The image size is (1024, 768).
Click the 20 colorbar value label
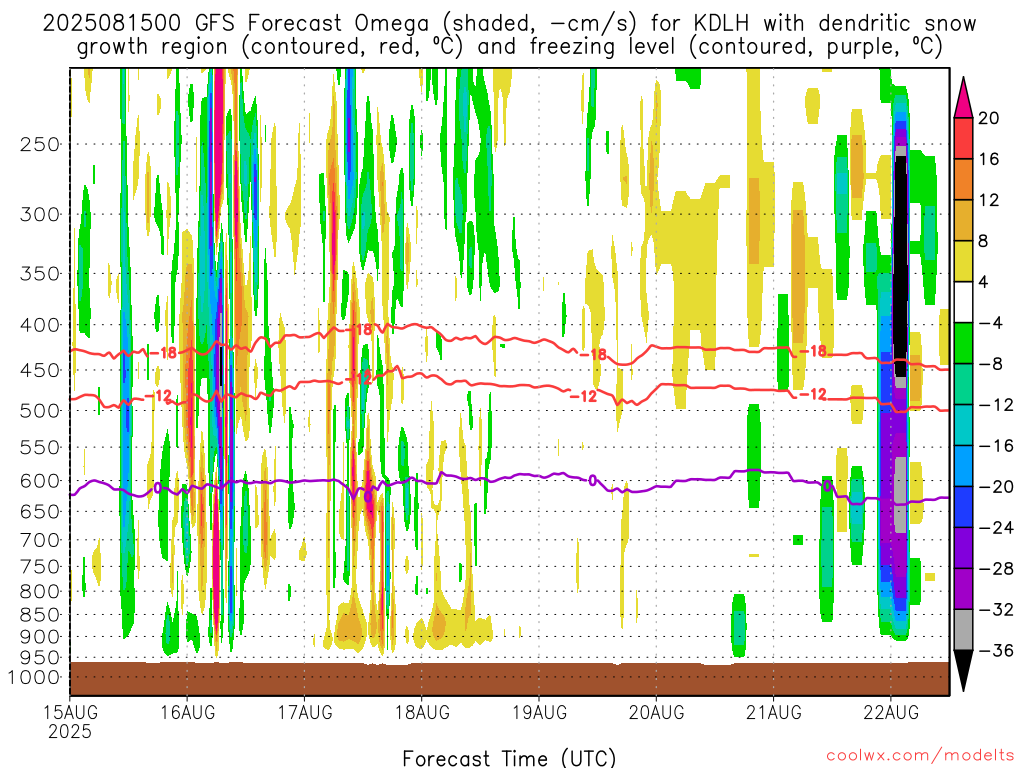coord(989,118)
